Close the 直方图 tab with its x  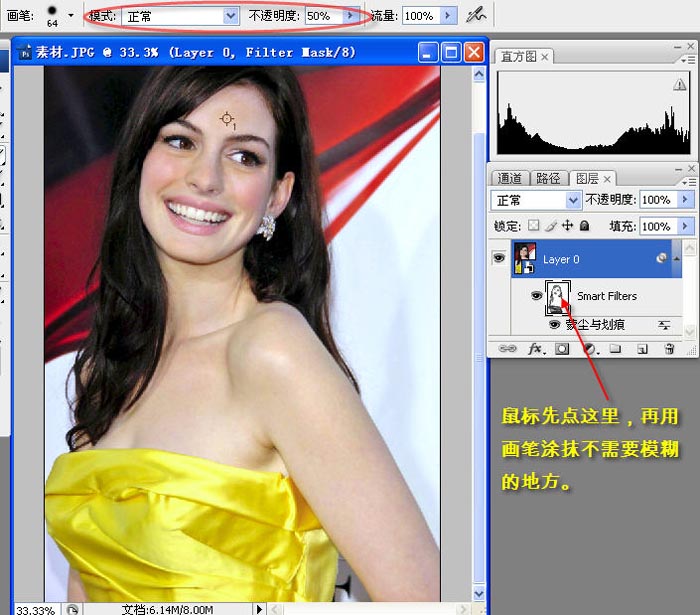[x=545, y=57]
